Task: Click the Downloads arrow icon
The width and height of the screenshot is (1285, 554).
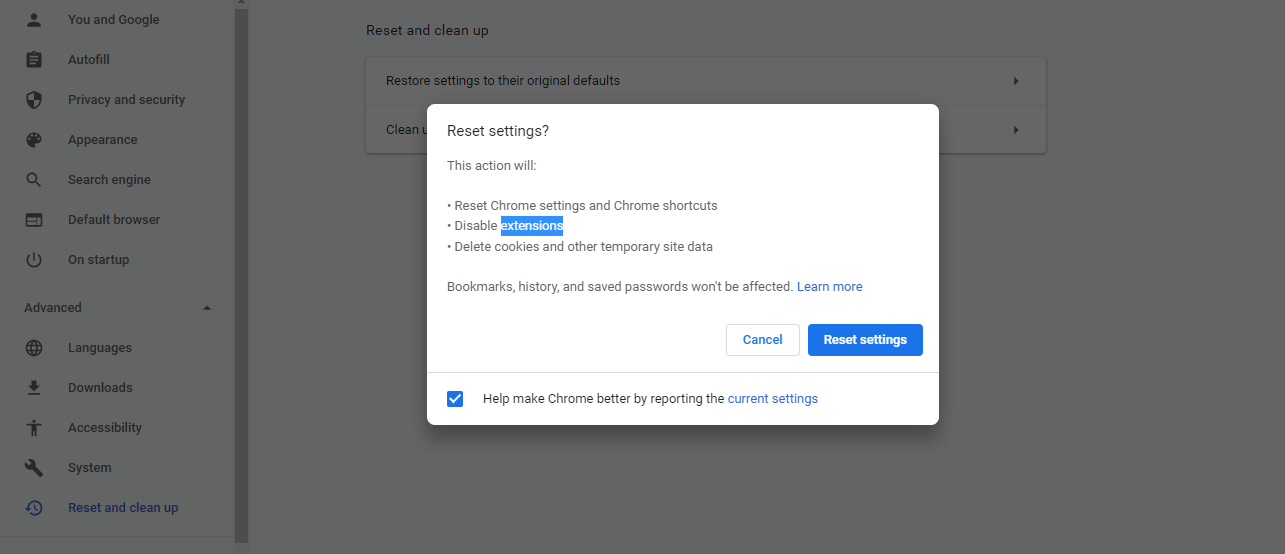Action: click(34, 388)
